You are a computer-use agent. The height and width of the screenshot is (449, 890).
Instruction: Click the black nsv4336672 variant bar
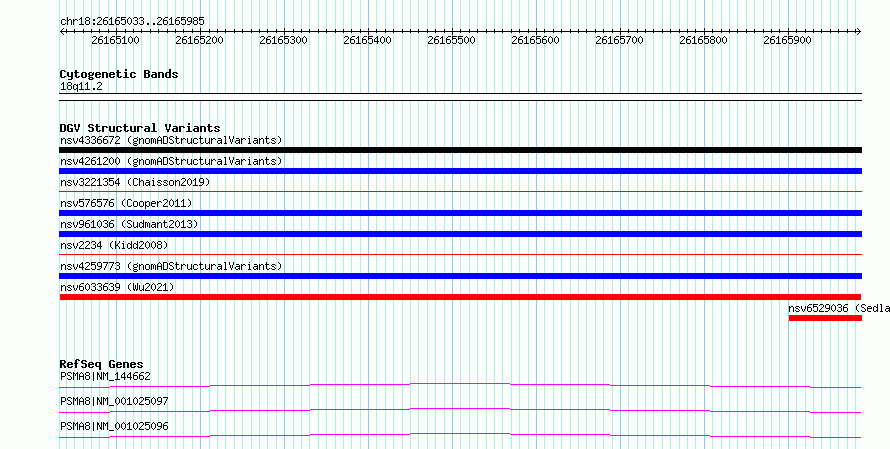(x=460, y=150)
